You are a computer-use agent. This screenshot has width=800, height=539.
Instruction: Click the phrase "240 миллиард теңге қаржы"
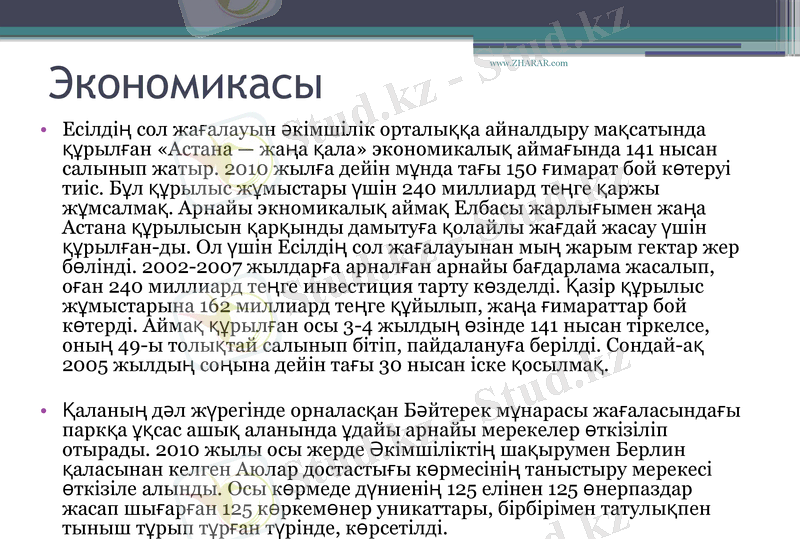(x=531, y=189)
